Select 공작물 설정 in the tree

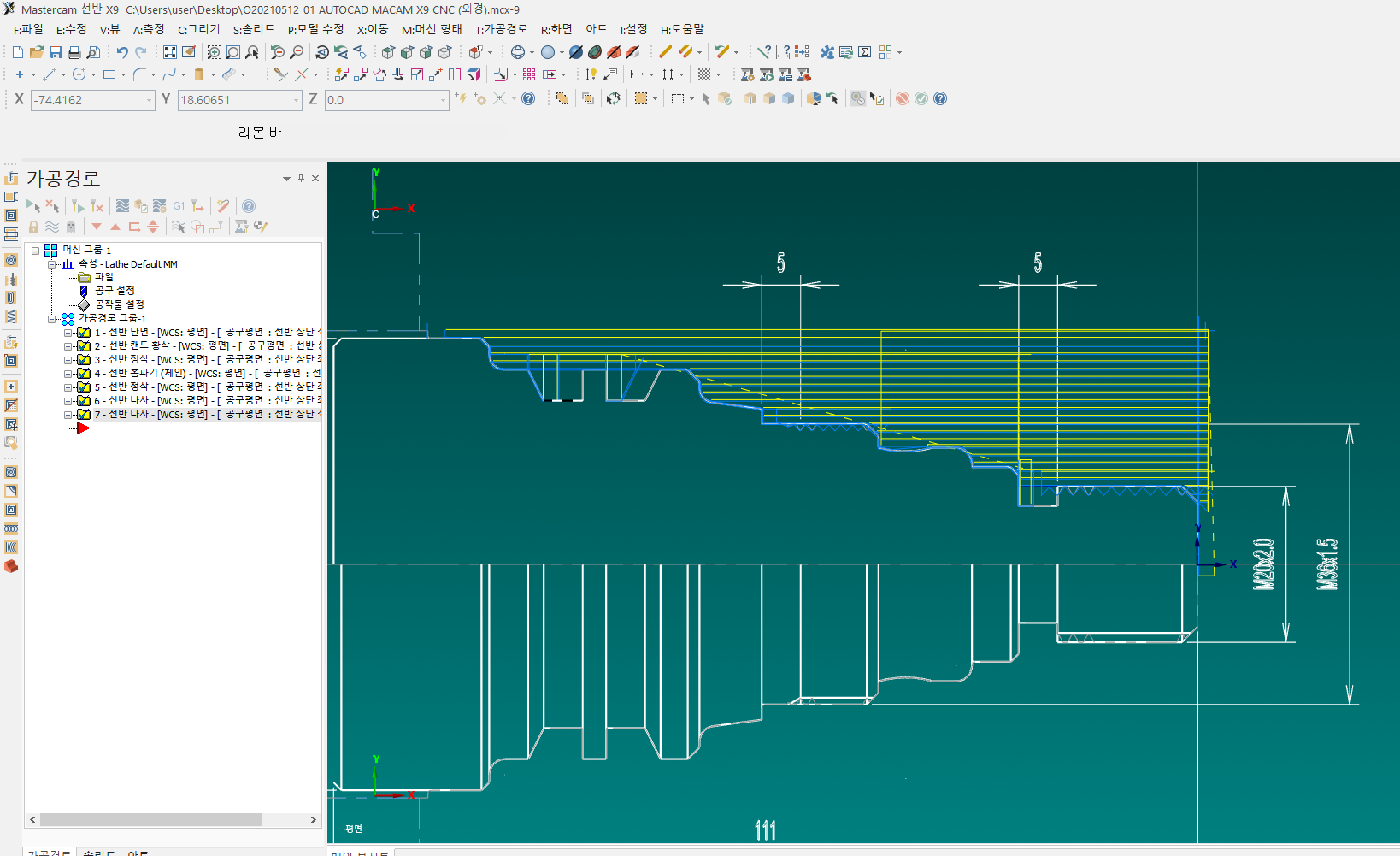[x=120, y=304]
